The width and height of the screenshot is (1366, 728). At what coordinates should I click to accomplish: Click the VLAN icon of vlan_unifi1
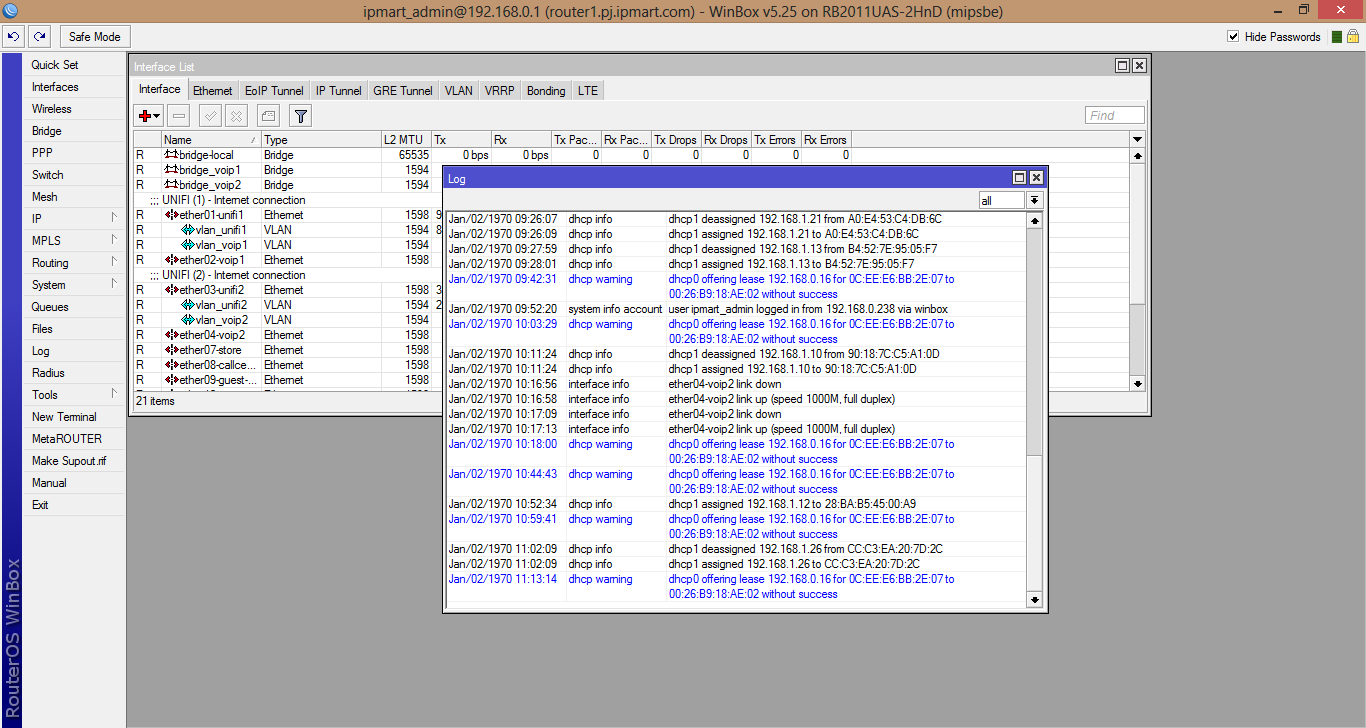click(x=187, y=230)
